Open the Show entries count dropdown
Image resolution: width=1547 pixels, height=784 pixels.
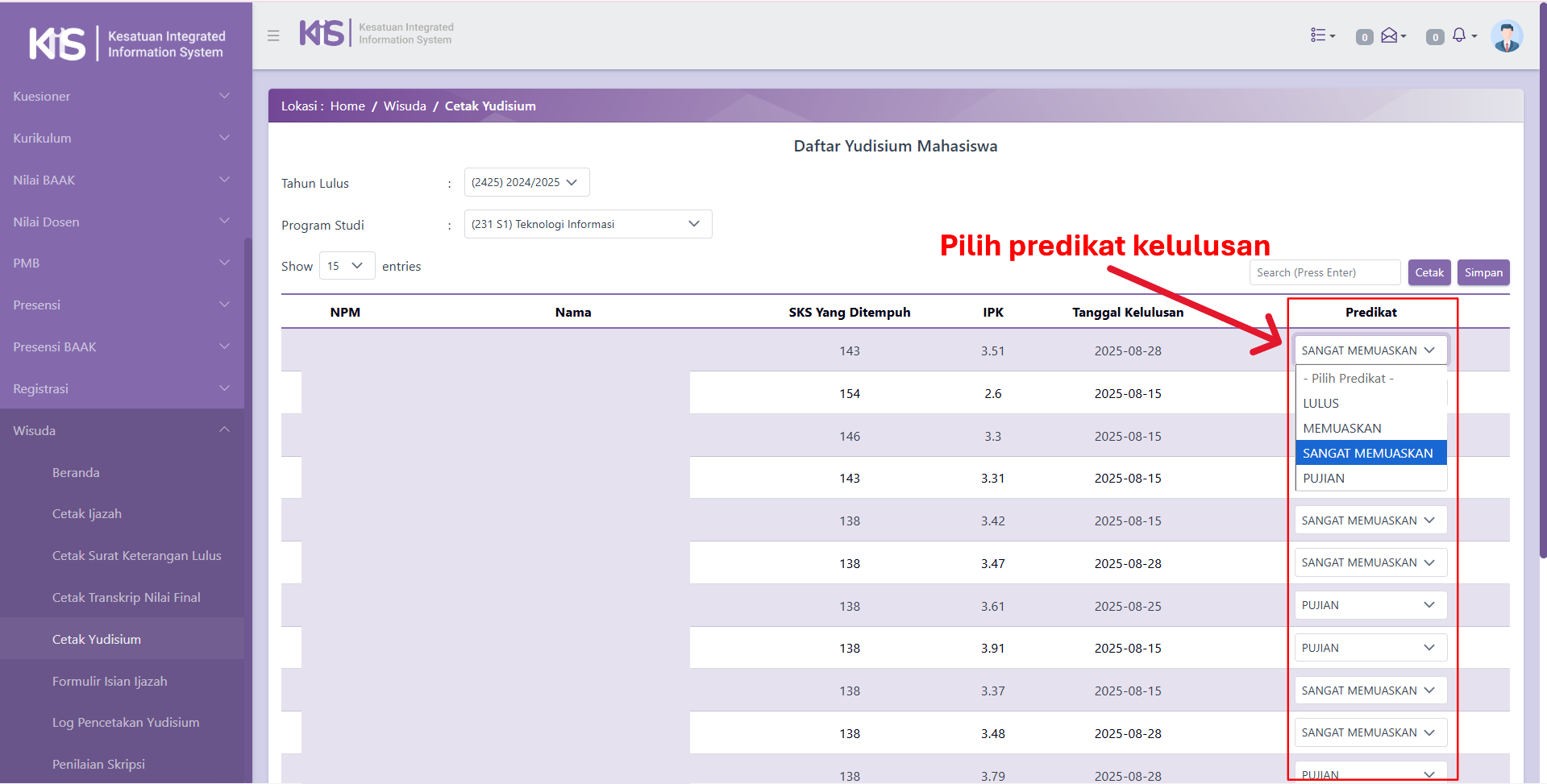click(x=347, y=266)
